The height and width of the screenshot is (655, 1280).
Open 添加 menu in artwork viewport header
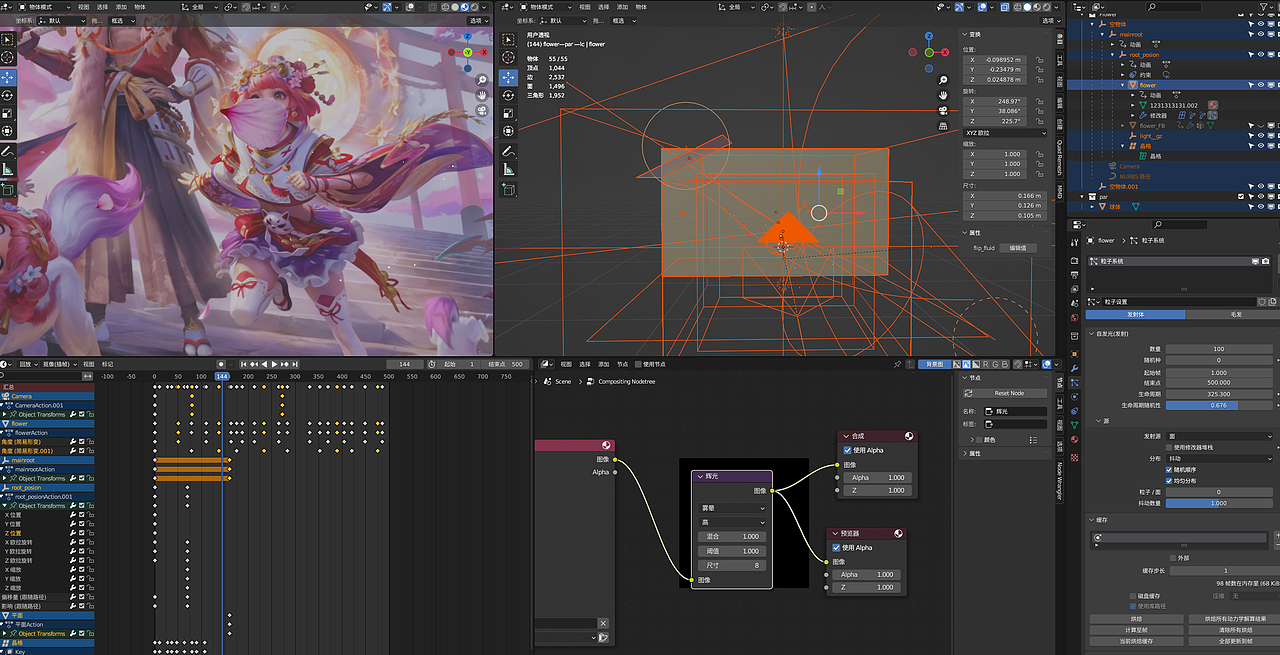point(121,6)
